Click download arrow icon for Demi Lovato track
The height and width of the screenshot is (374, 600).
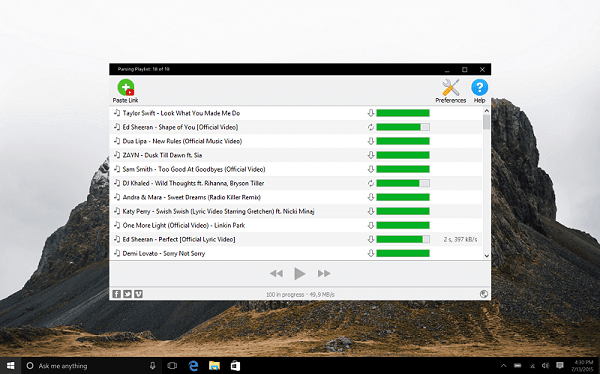[370, 253]
